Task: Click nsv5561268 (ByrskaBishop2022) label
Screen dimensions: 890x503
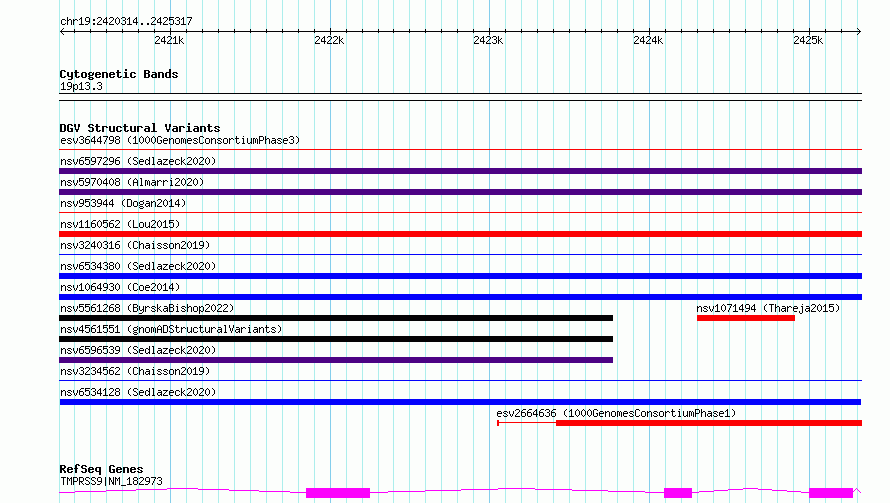Action: [147, 308]
